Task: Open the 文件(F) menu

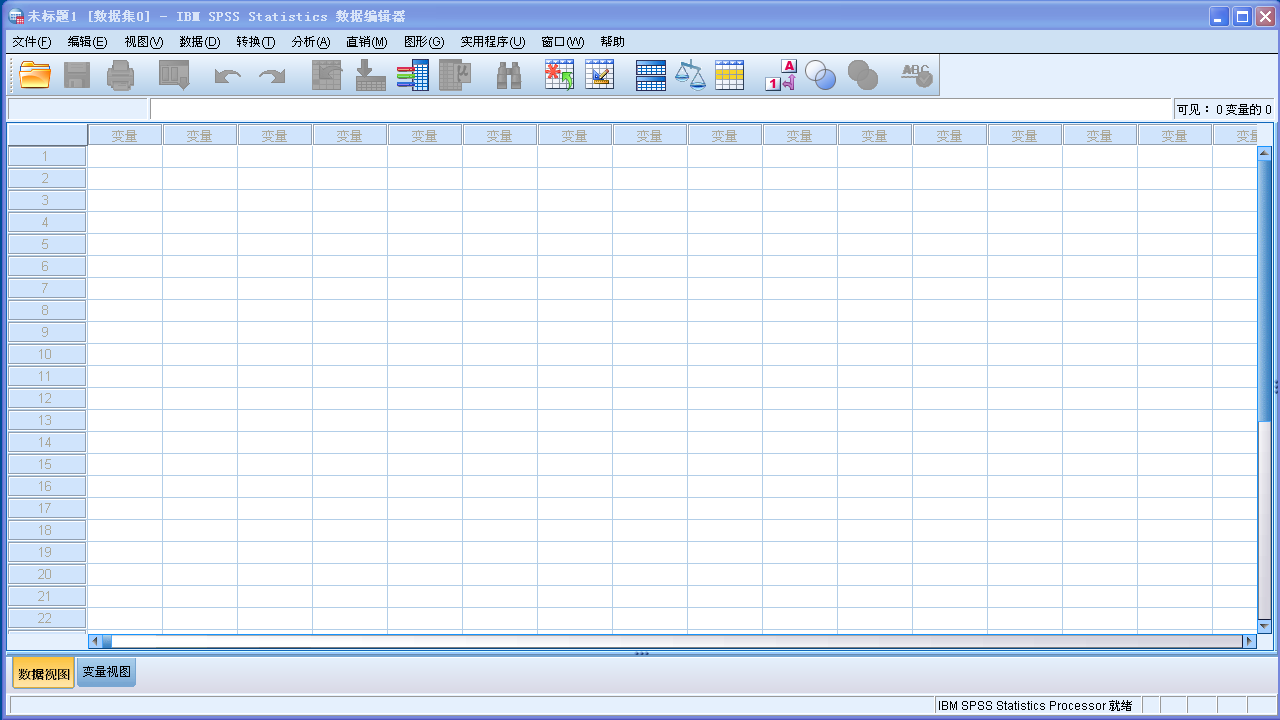Action: tap(31, 42)
